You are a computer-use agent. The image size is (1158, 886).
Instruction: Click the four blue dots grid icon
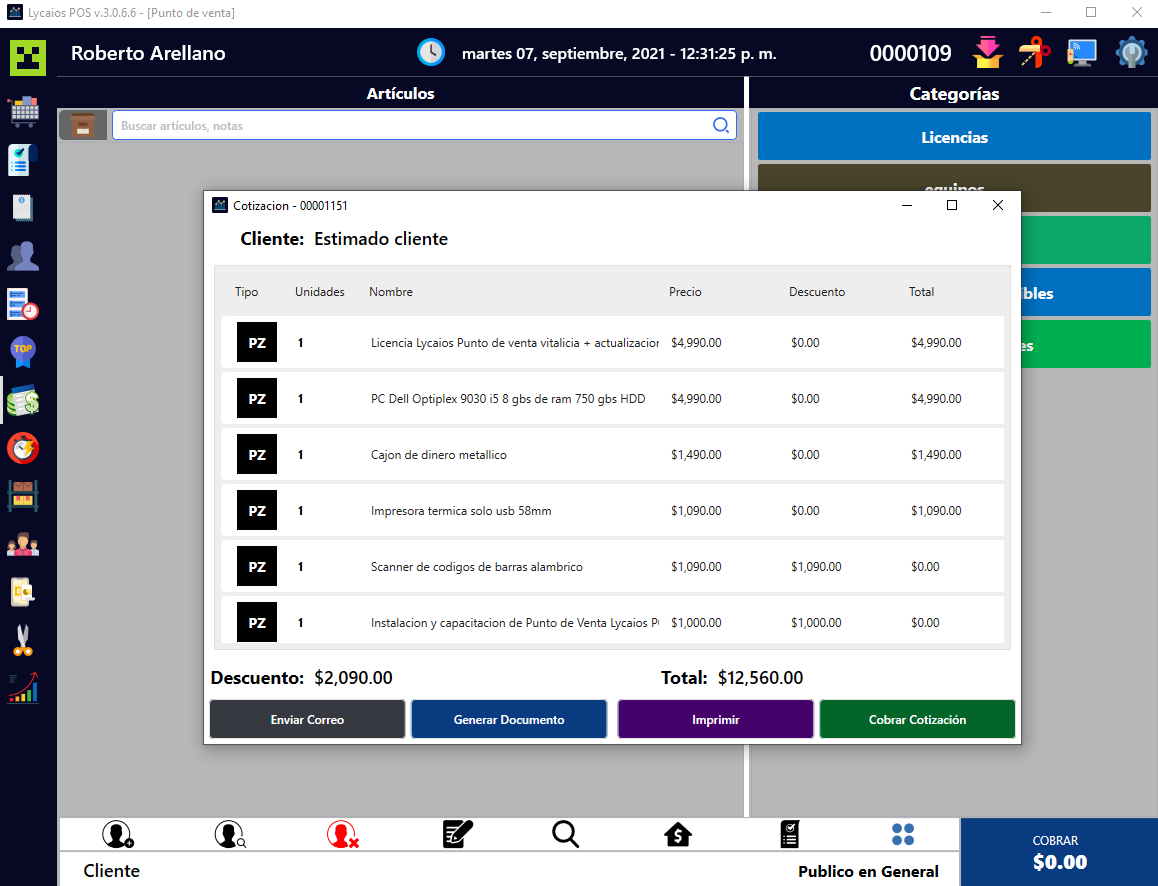click(903, 835)
